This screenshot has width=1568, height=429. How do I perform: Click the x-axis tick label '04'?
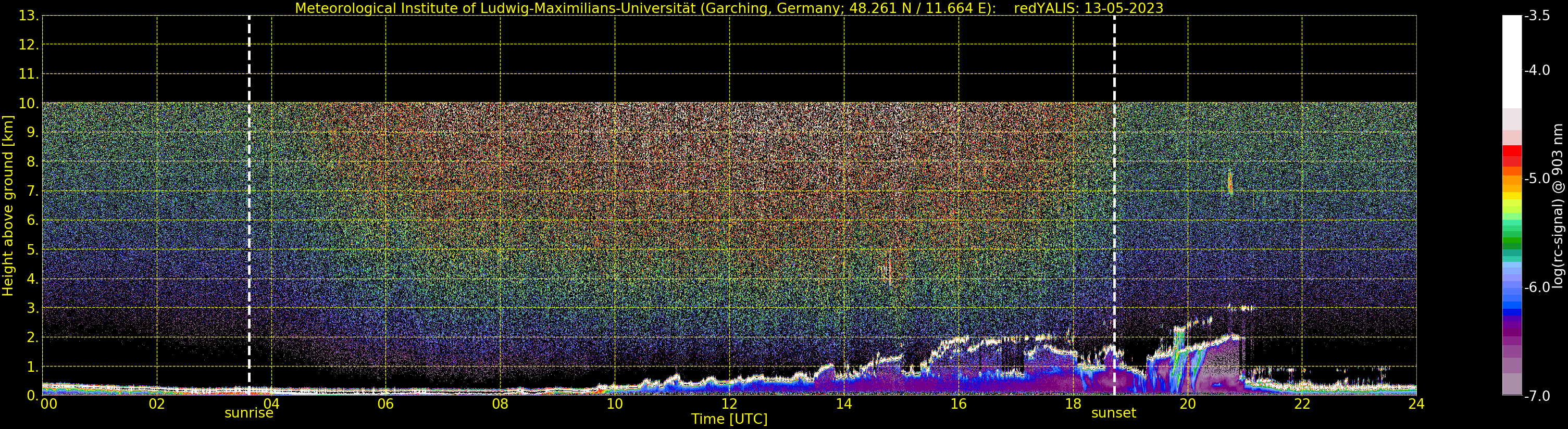pos(271,404)
